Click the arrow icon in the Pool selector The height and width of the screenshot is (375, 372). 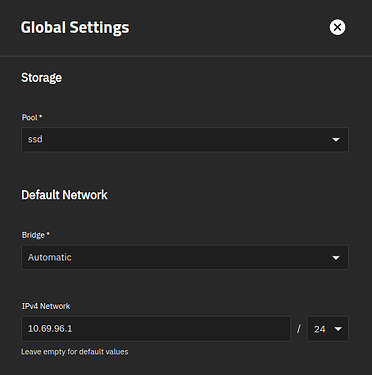(x=336, y=140)
